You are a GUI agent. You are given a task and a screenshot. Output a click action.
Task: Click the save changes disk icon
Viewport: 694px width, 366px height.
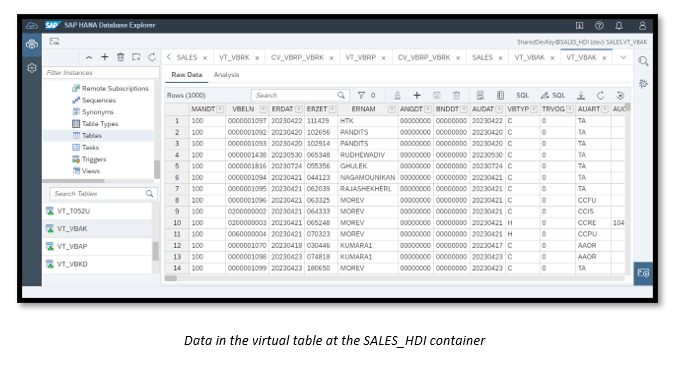pos(436,95)
